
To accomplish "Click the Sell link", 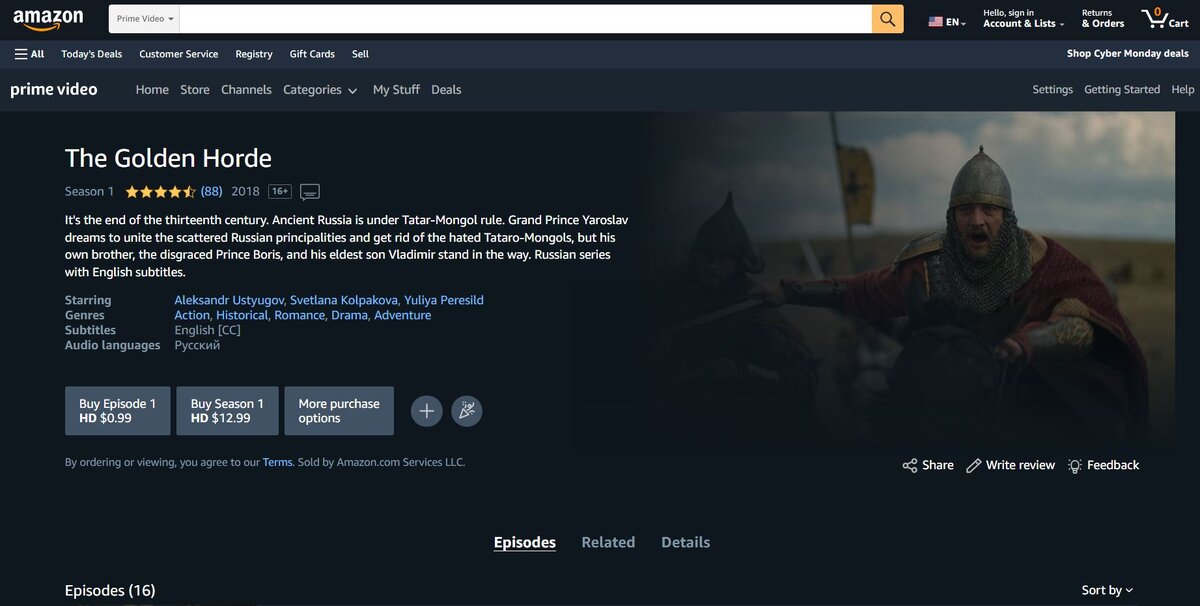I will (360, 54).
